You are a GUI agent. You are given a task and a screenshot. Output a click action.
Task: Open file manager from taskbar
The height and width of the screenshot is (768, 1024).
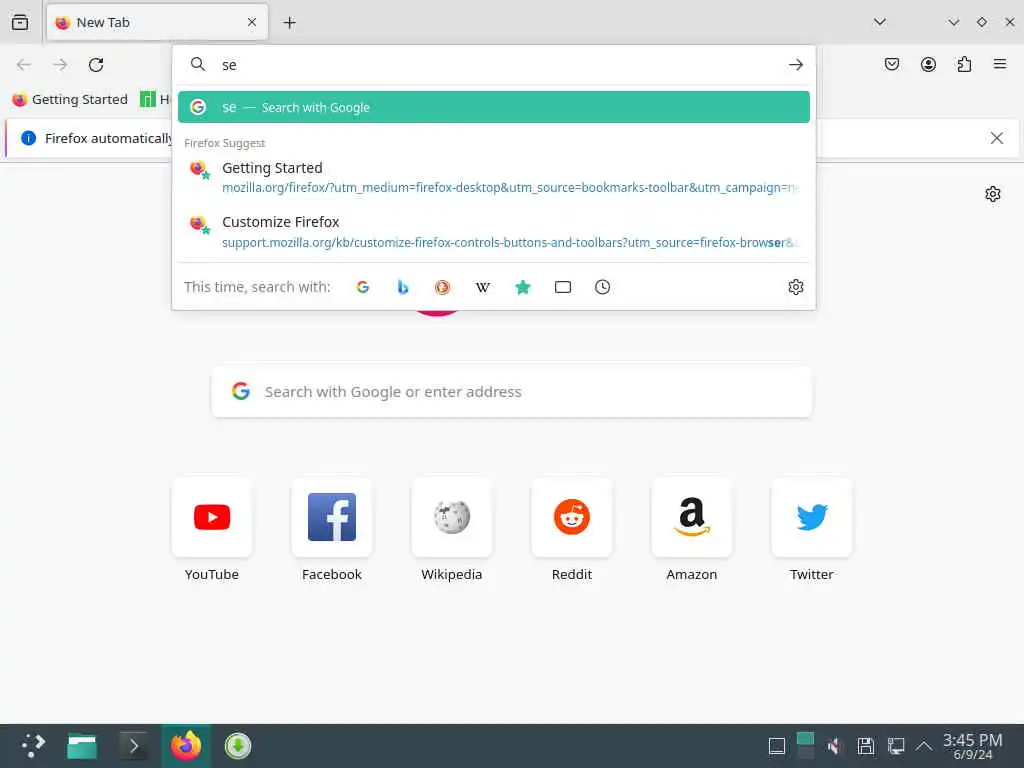coord(82,746)
